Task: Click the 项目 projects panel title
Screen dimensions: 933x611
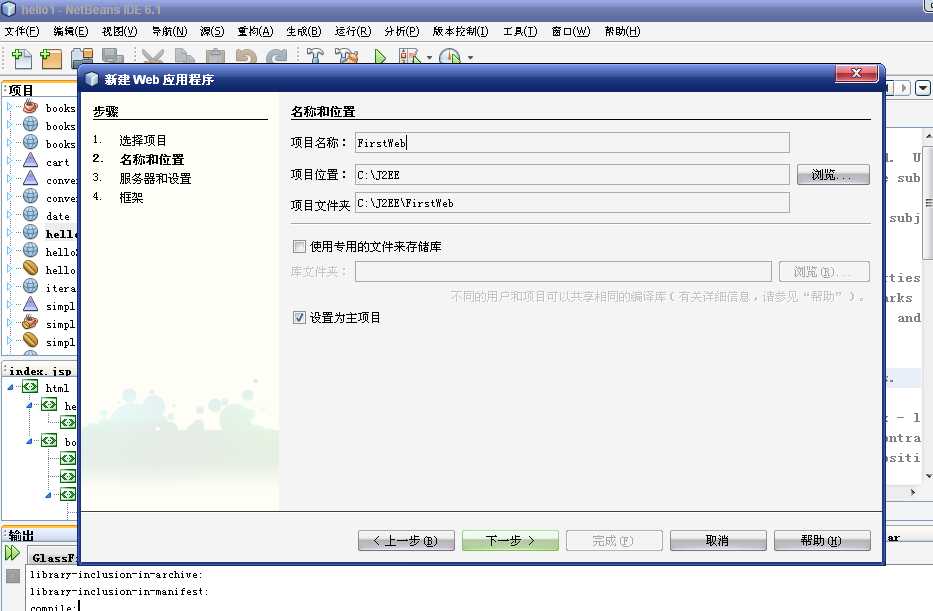Action: point(21,90)
